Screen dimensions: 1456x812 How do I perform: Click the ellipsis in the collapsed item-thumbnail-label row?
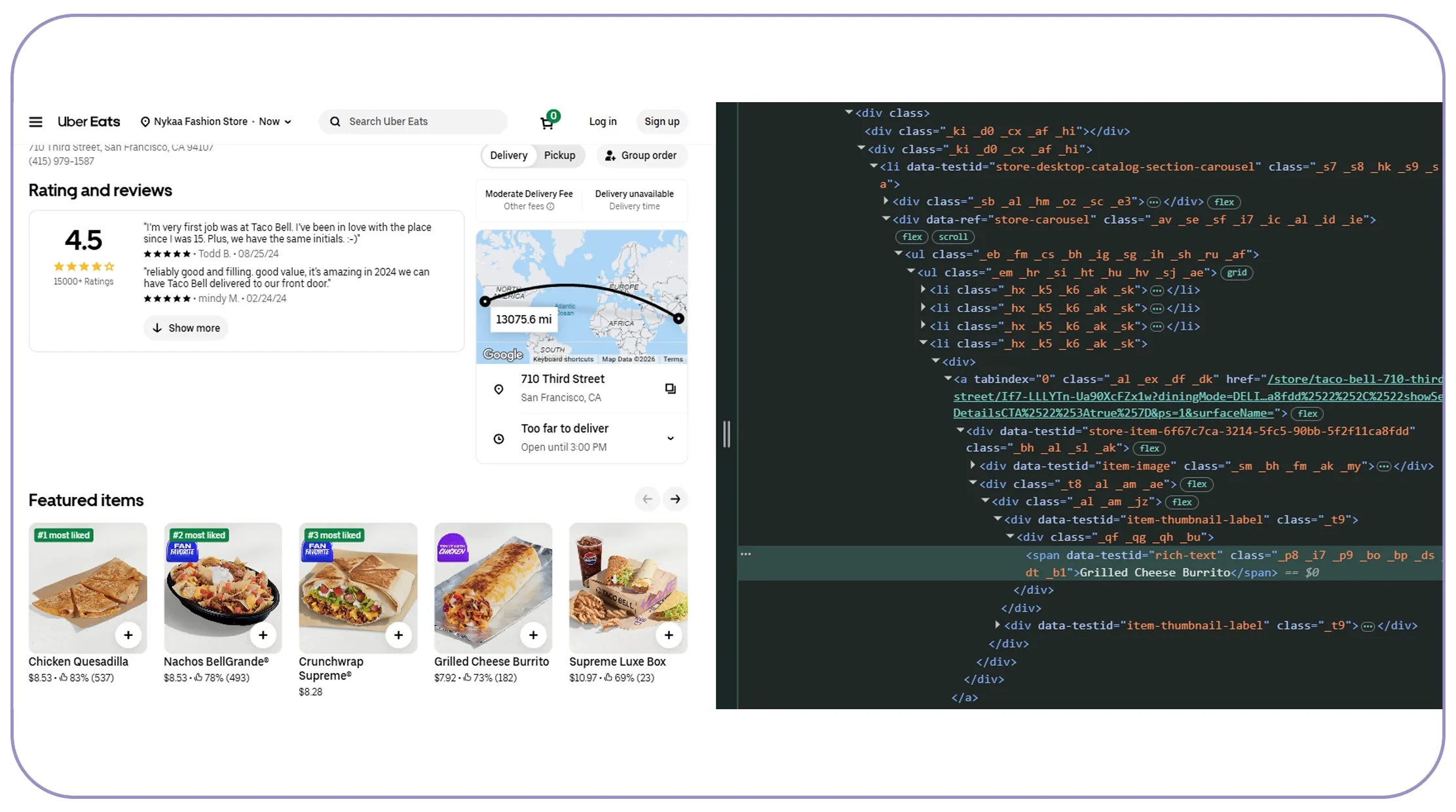click(1368, 626)
